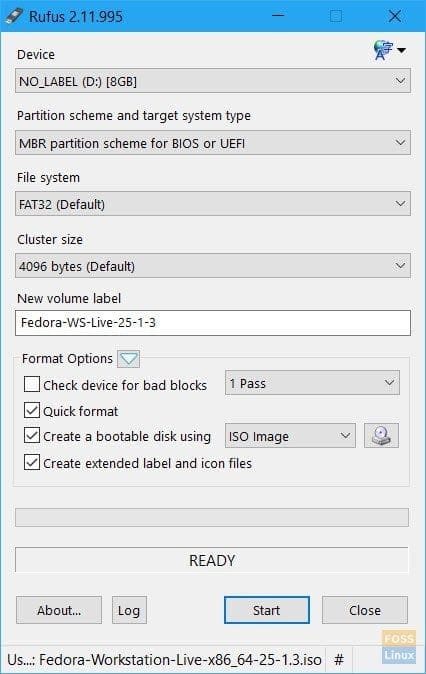Open the ISO Image boot type dropdown
426x674 pixels.
[x=290, y=436]
